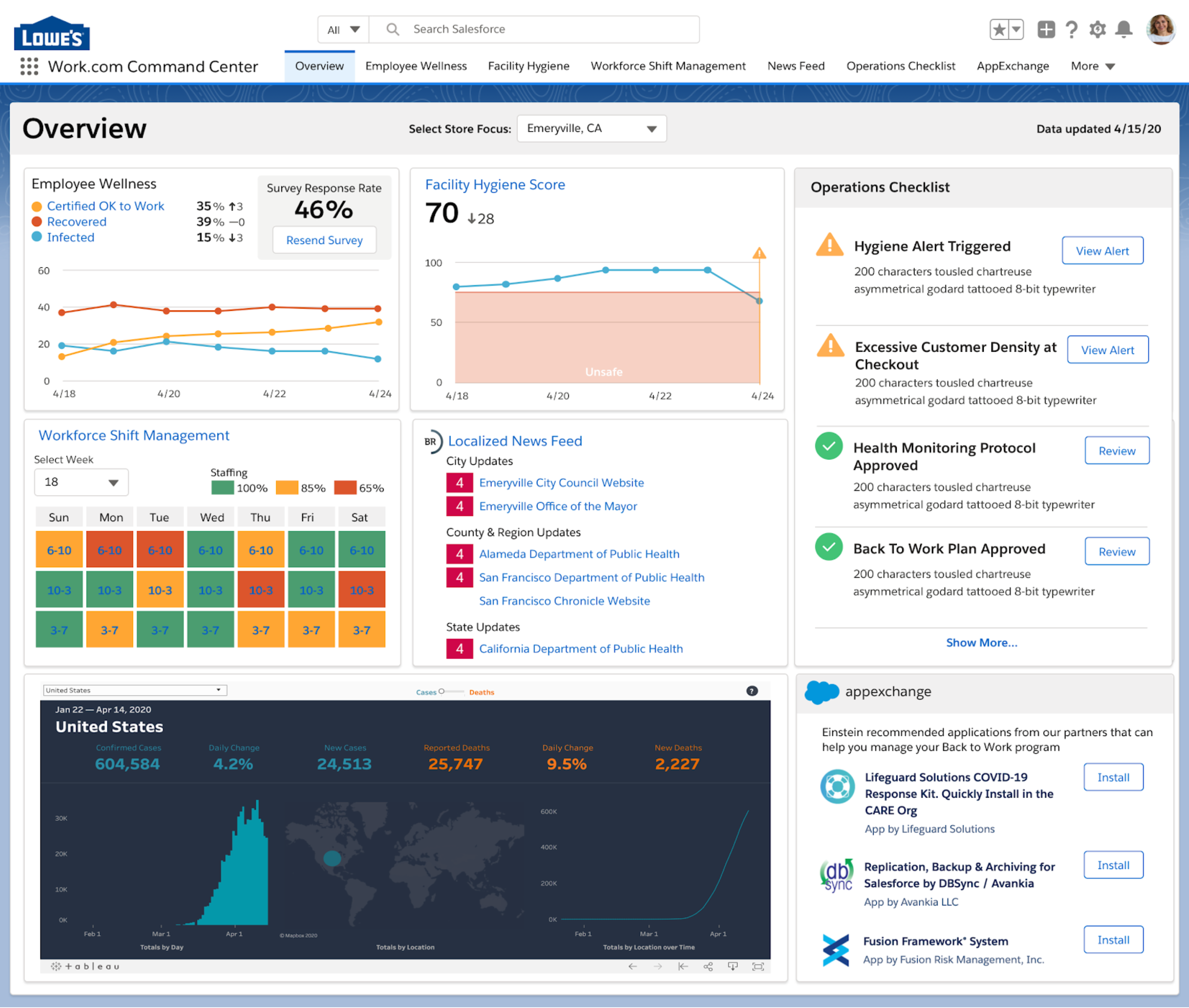Open the Localized News Feed link
The image size is (1189, 1008).
tap(515, 441)
